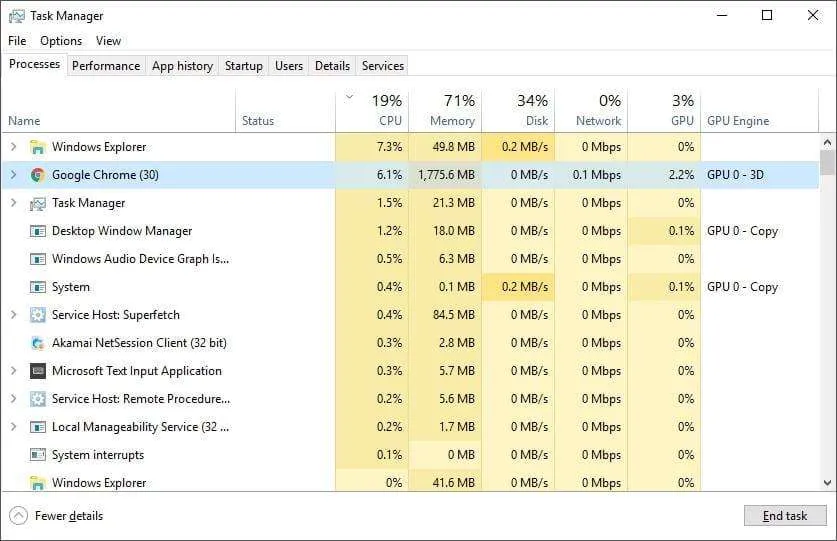Click Chrome's 1,775.6 MB memory value

[x=446, y=175]
